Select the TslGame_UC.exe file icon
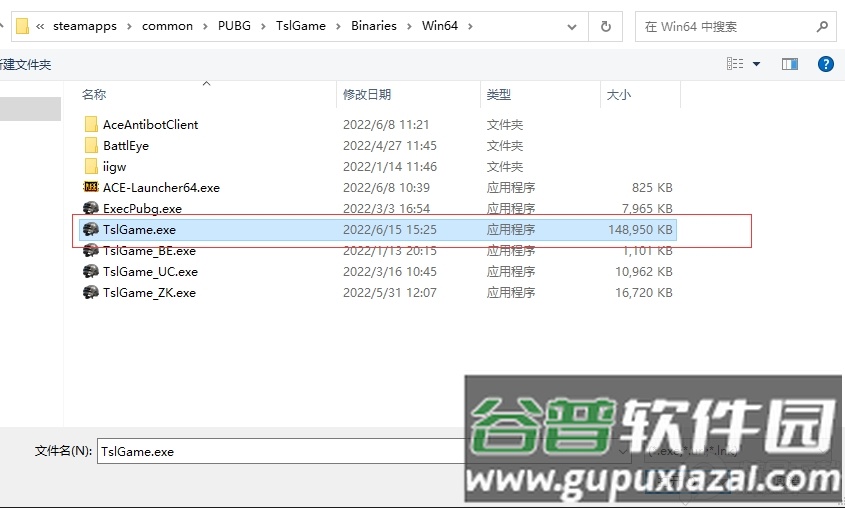845x508 pixels. click(x=91, y=272)
